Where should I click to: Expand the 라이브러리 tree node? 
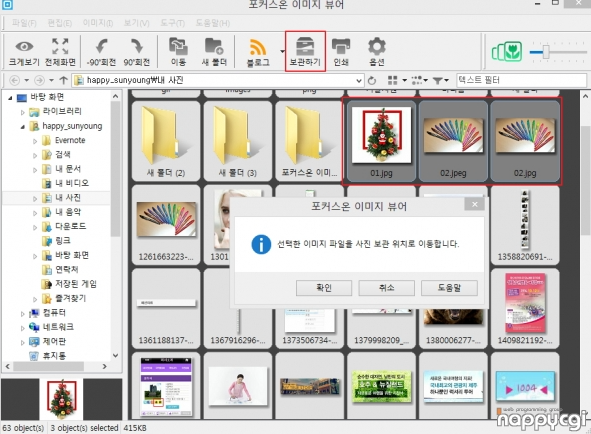click(23, 112)
